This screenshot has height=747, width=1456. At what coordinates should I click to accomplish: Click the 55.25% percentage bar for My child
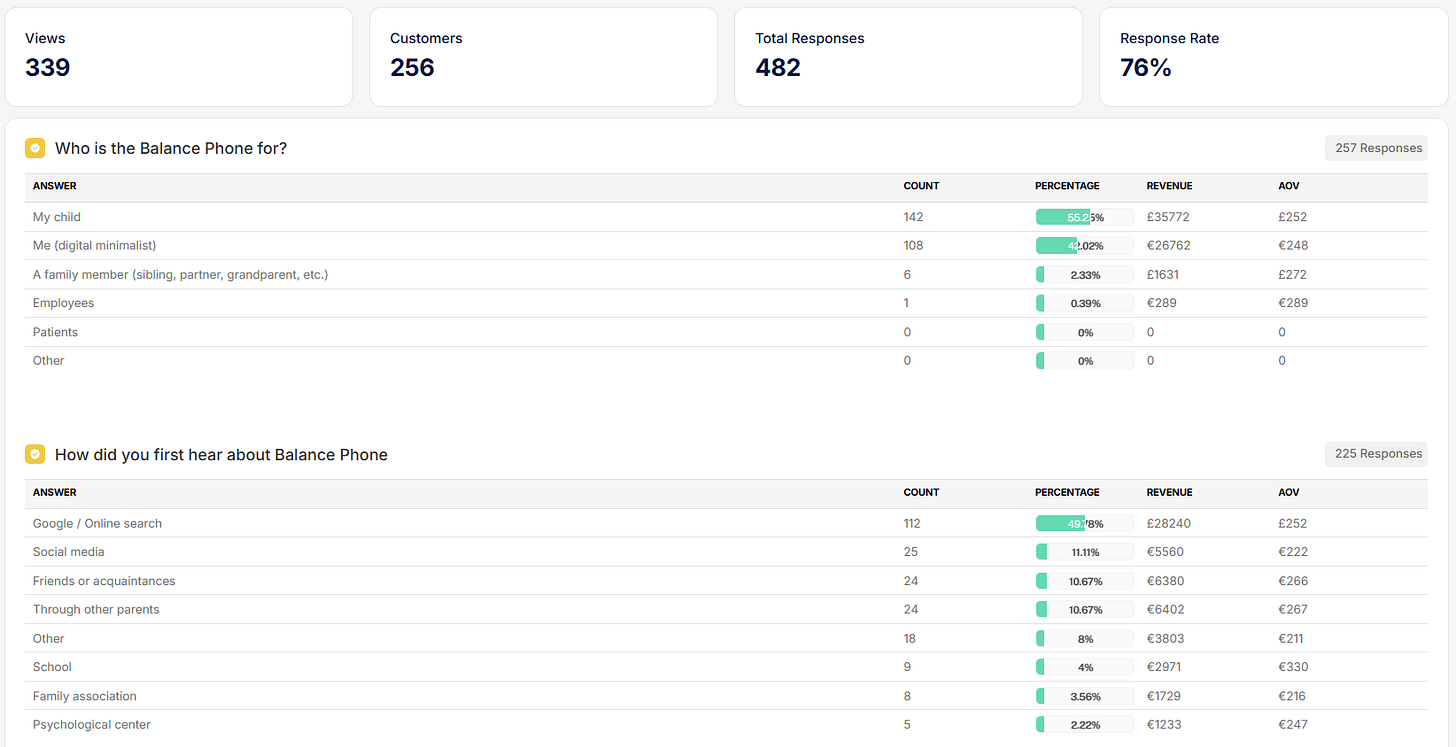point(1085,216)
